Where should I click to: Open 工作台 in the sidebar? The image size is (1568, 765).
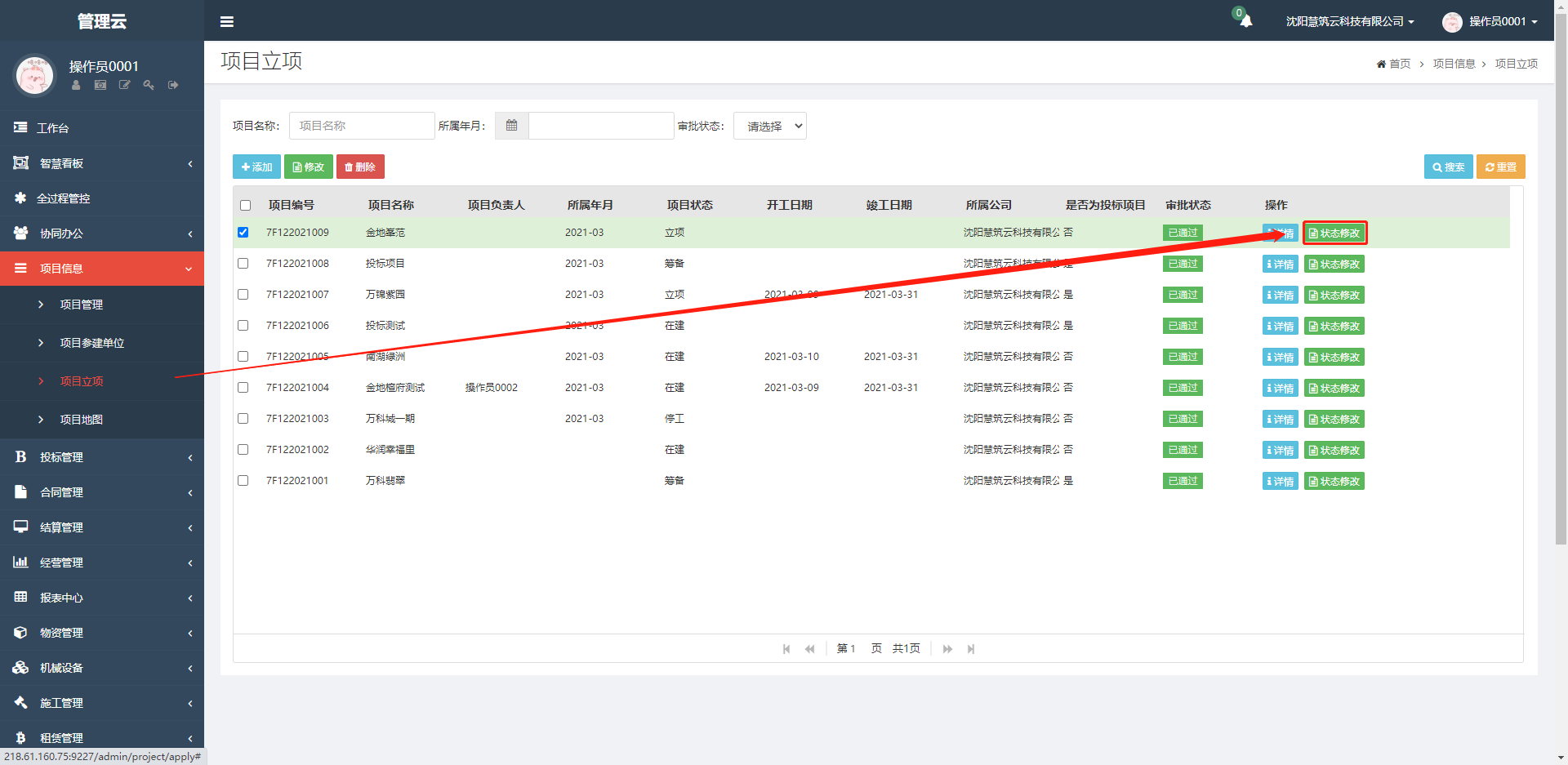pos(102,128)
